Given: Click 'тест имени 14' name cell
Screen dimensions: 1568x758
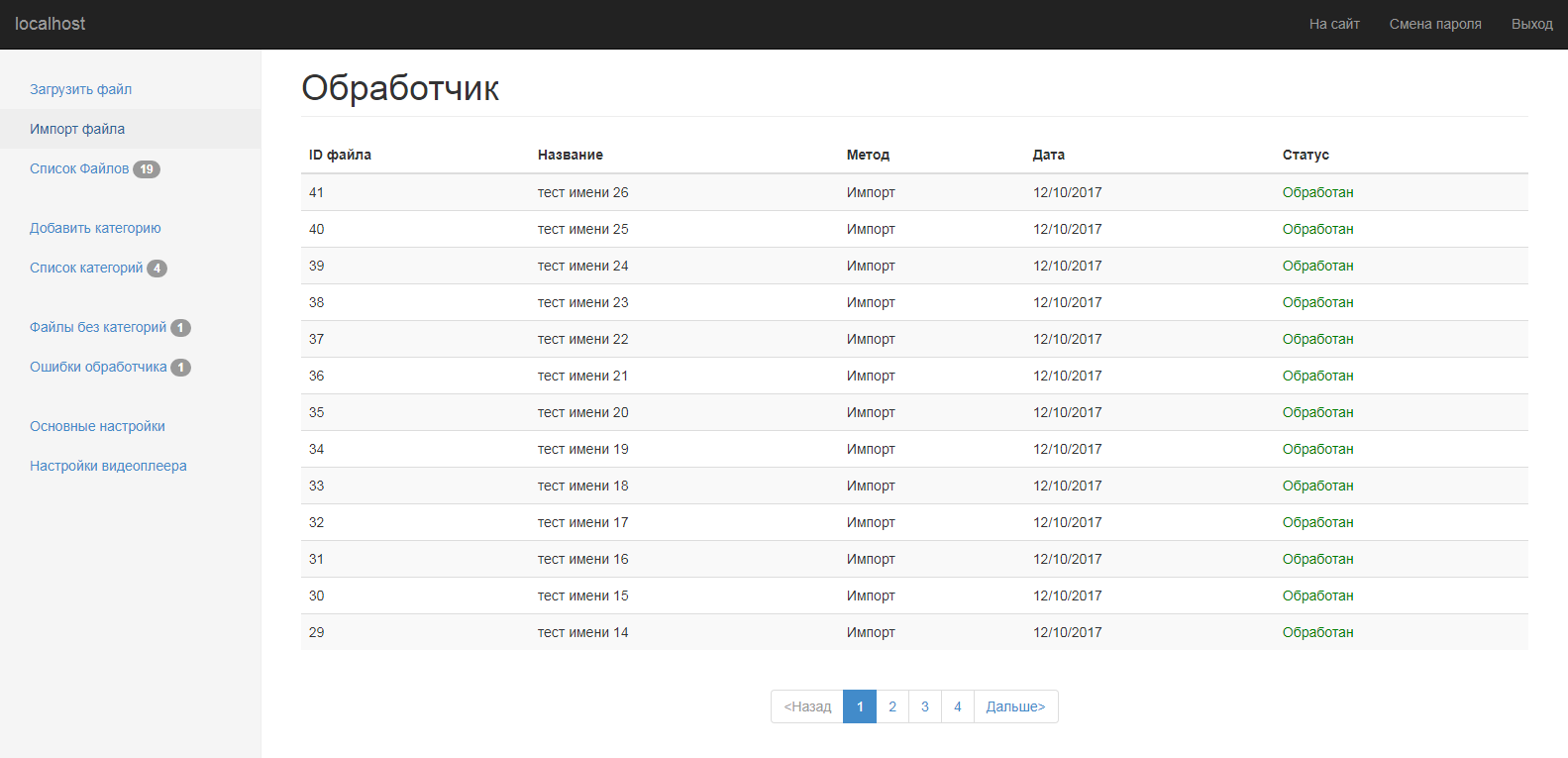Looking at the screenshot, I should coord(583,632).
